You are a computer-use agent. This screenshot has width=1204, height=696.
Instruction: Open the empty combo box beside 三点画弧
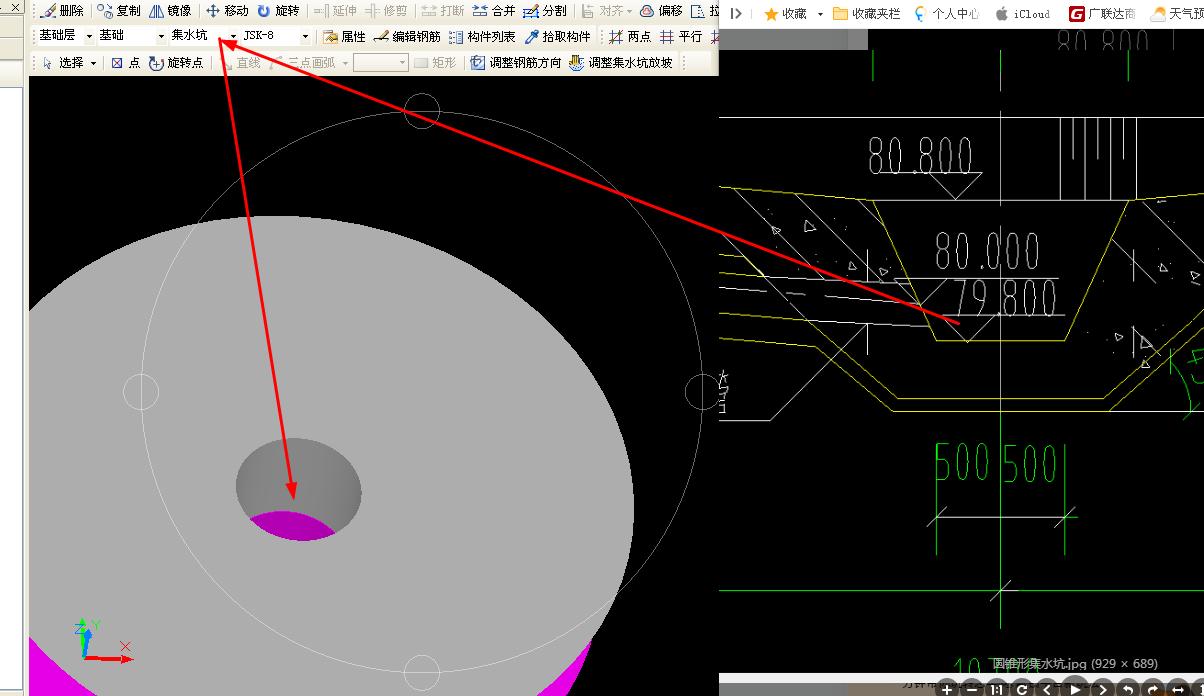(x=380, y=62)
